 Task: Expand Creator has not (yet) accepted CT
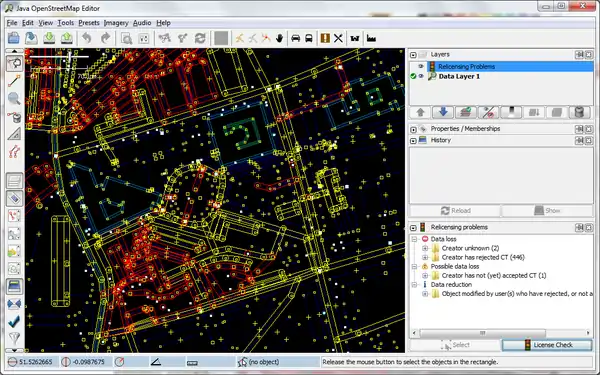pyautogui.click(x=425, y=276)
